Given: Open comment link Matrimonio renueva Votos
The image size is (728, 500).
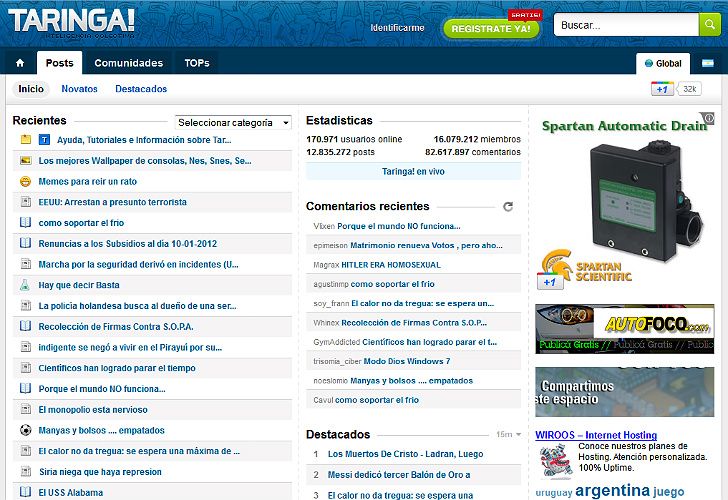Looking at the screenshot, I should [x=426, y=246].
